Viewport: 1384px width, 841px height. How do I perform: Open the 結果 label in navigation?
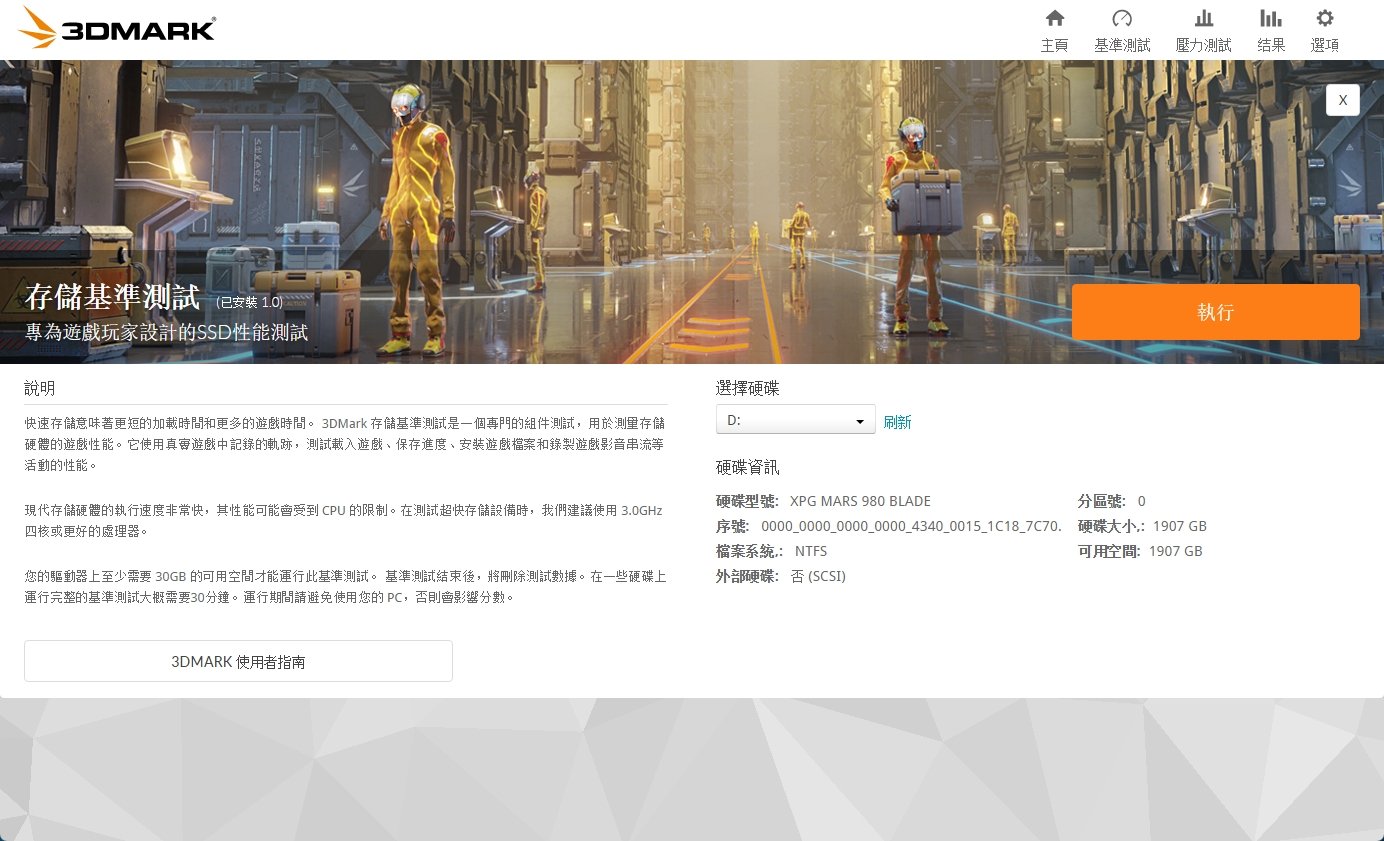pyautogui.click(x=1271, y=45)
